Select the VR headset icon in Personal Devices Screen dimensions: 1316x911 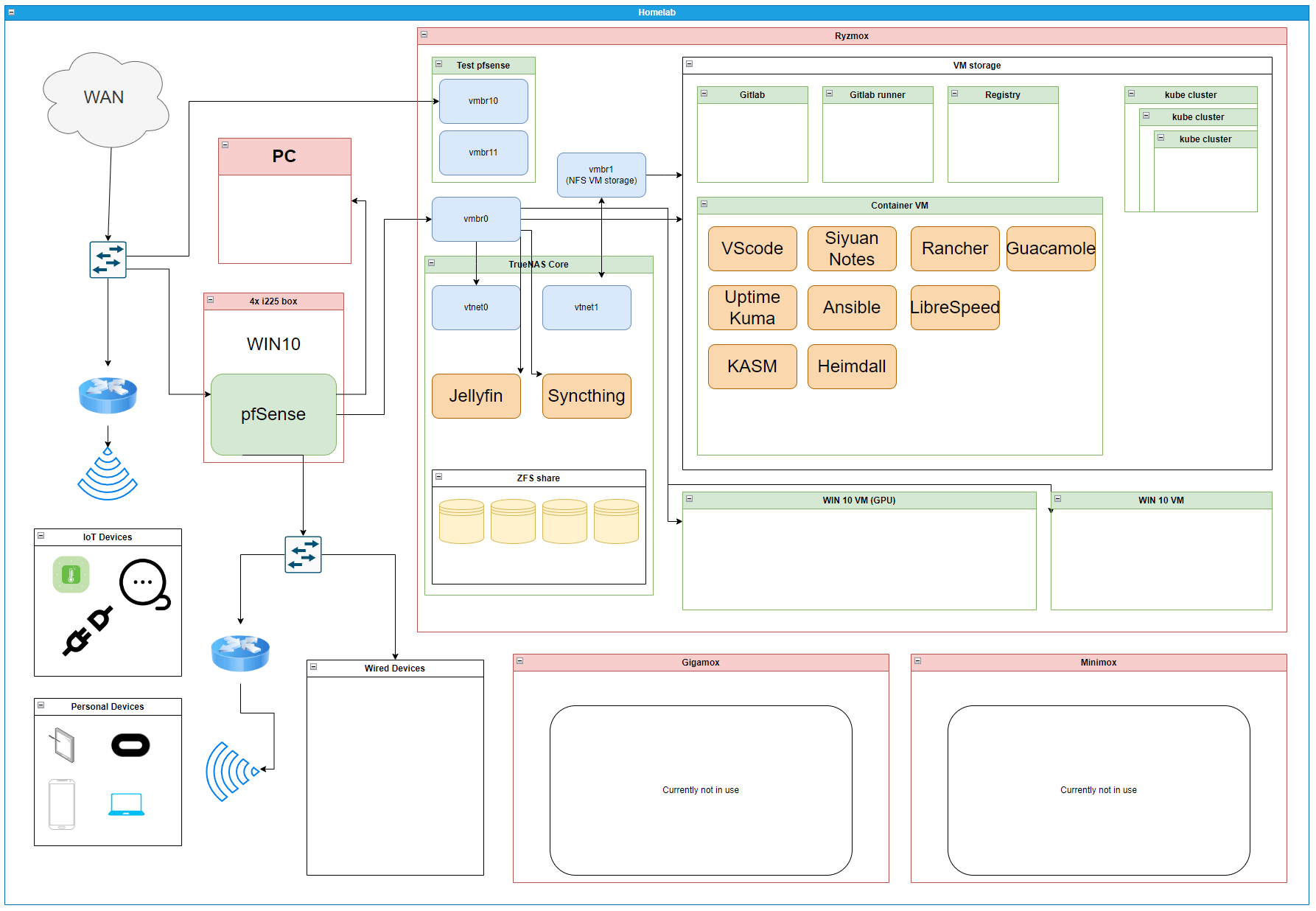[x=130, y=745]
